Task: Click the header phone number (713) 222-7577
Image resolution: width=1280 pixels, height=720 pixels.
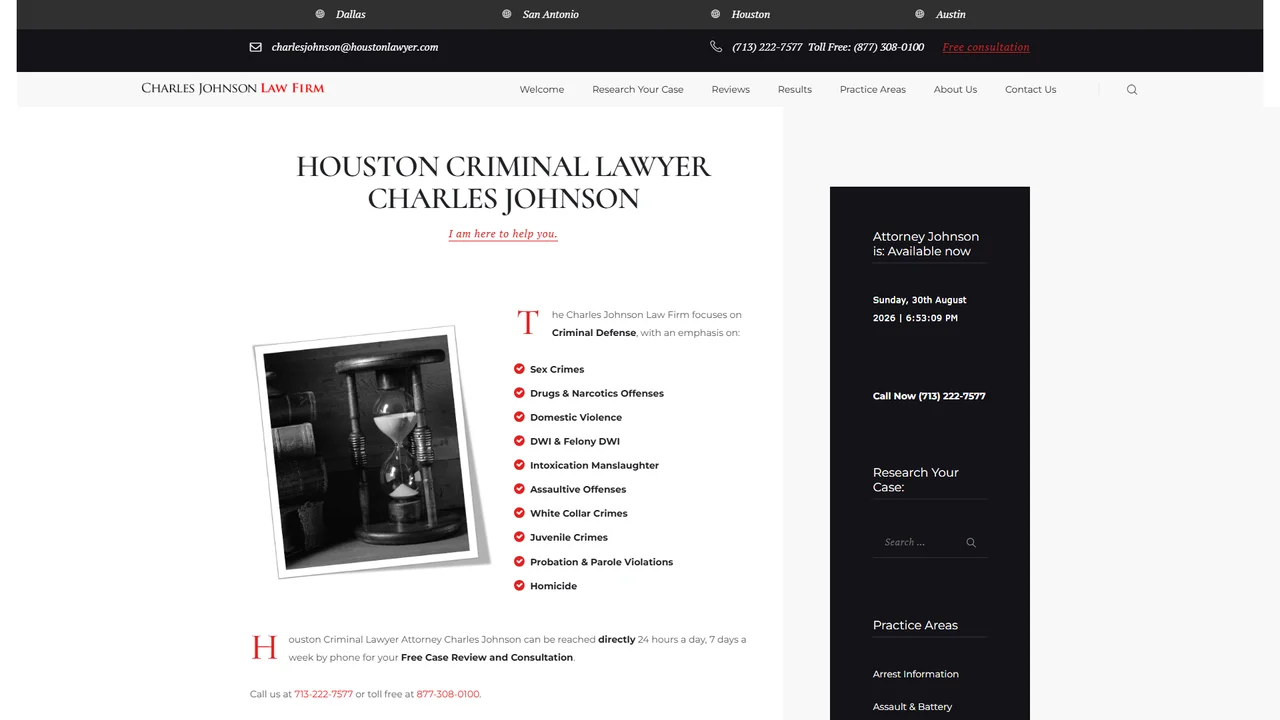Action: [x=767, y=47]
